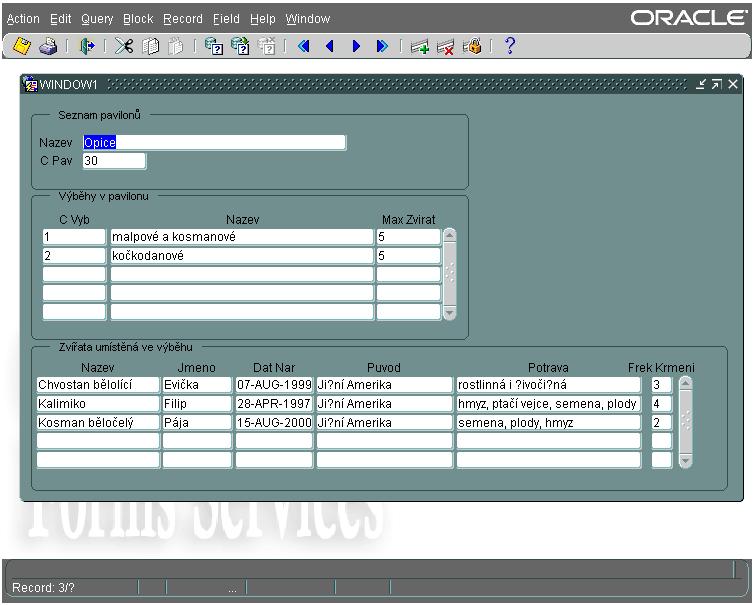This screenshot has width=755, height=605.
Task: Click the Execute Query icon
Action: 240,46
